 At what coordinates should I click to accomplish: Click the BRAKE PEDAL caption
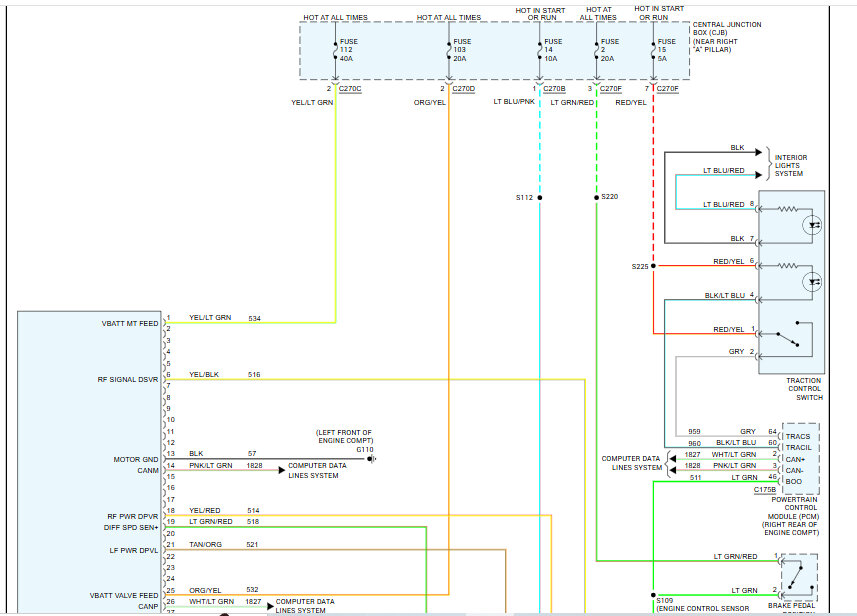point(791,605)
